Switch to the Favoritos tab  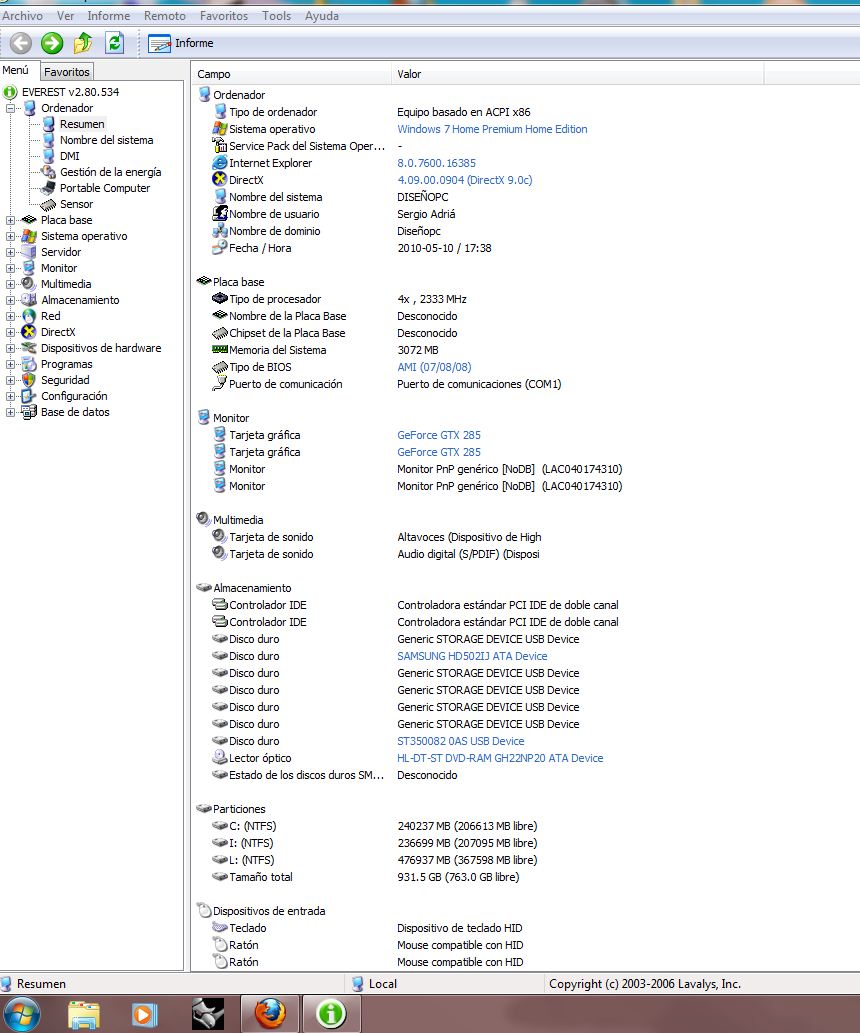pos(67,72)
